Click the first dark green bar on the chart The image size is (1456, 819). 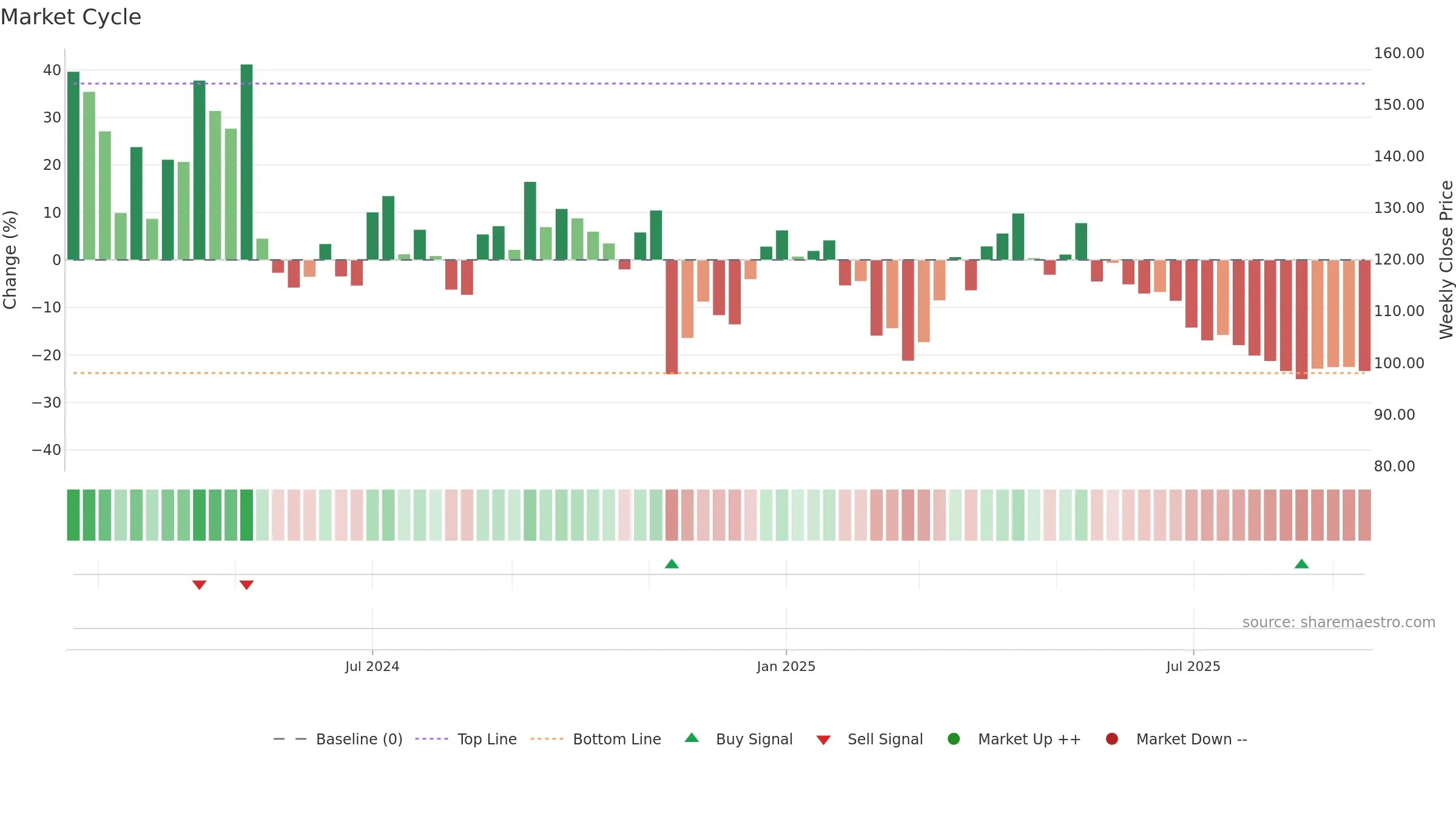[73, 166]
